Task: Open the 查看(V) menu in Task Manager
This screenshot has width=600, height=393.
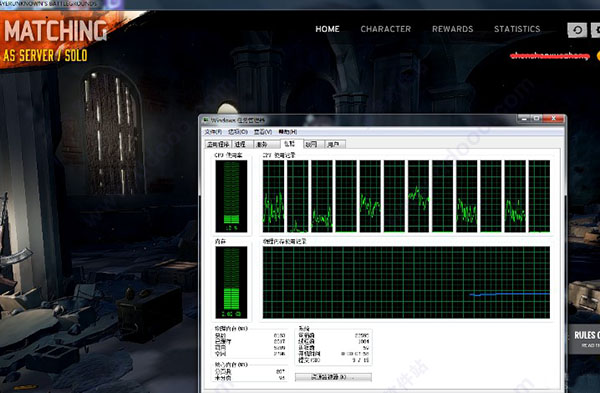Action: point(262,132)
